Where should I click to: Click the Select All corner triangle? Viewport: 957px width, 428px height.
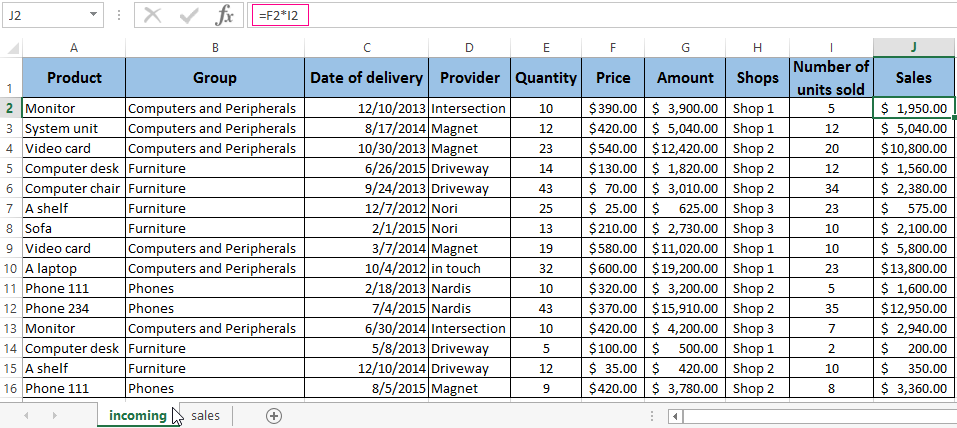pyautogui.click(x=11, y=47)
